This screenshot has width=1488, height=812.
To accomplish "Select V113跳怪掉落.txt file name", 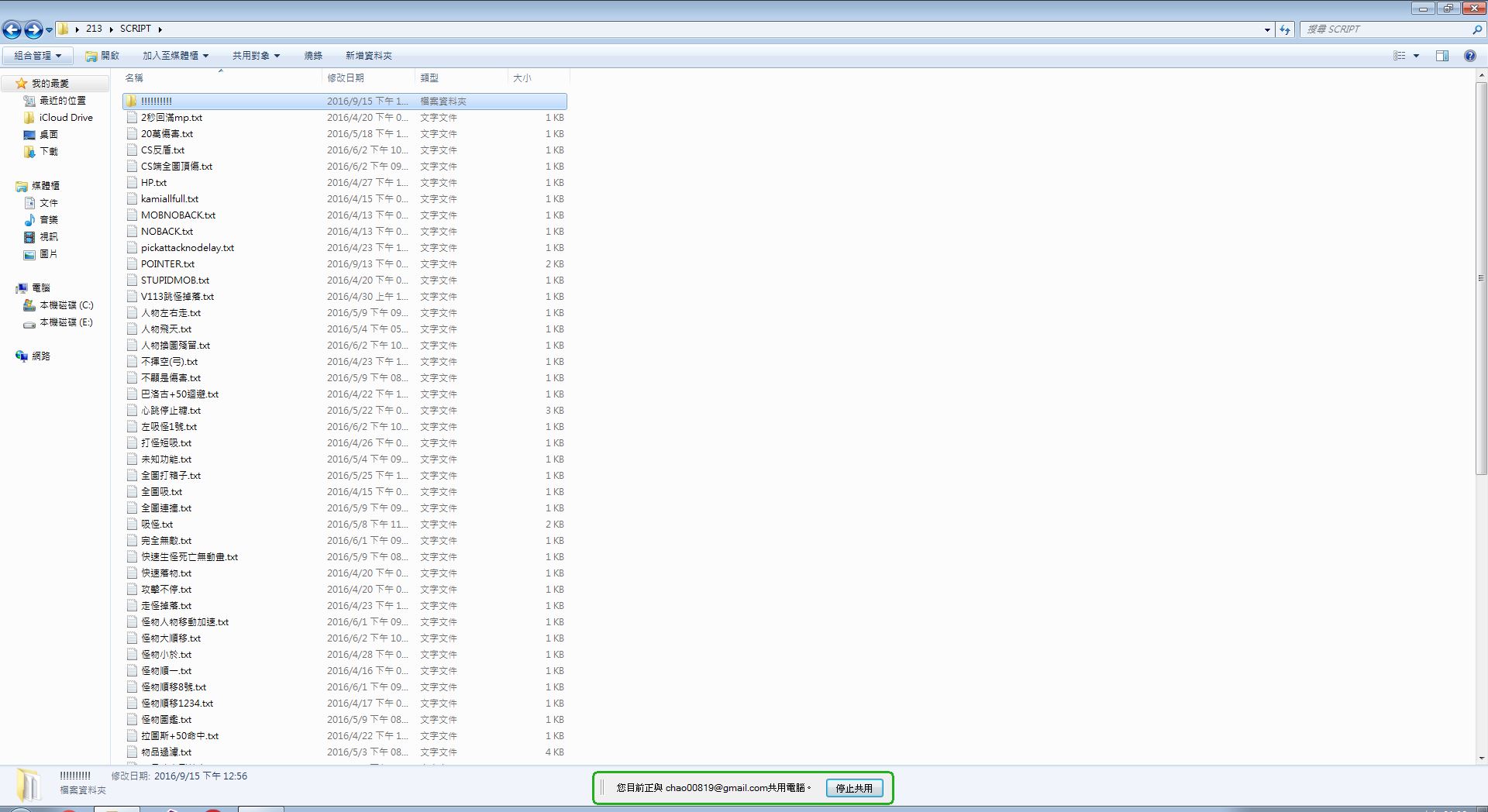I will coord(177,297).
